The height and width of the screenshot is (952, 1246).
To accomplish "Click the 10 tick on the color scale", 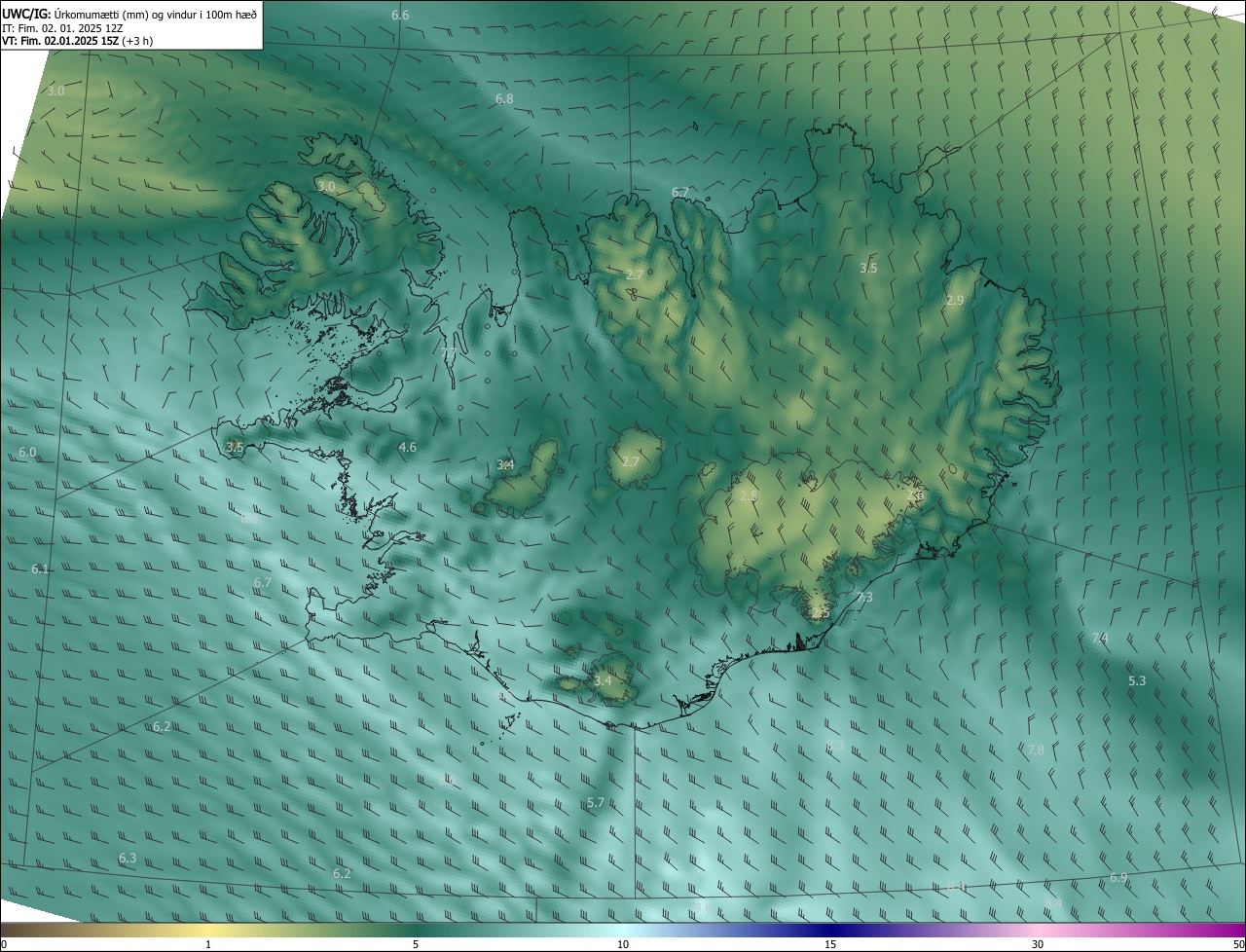I will pos(623,945).
